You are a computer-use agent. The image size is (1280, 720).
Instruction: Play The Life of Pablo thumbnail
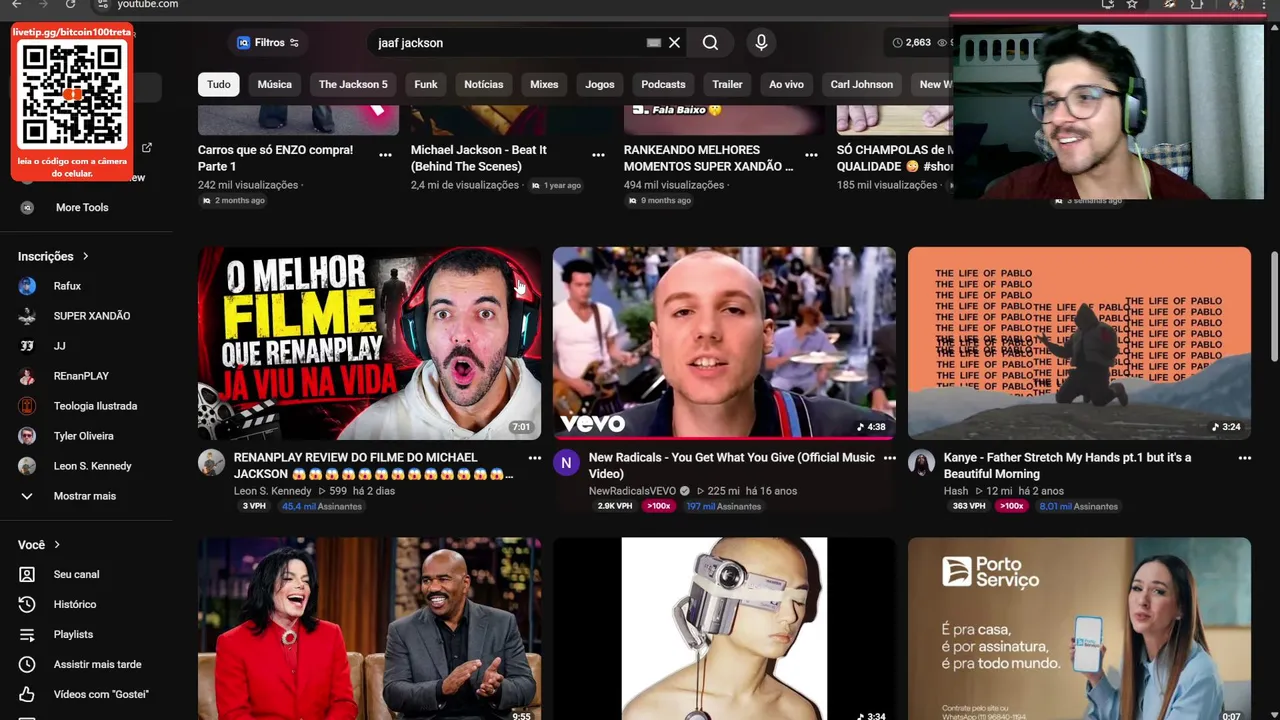(x=1079, y=343)
